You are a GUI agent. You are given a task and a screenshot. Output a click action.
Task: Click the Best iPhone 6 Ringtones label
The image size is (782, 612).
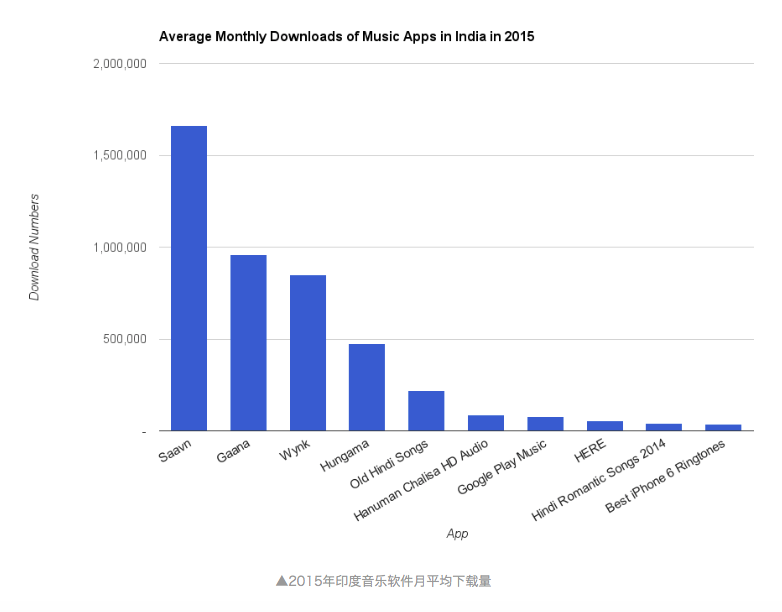[665, 476]
